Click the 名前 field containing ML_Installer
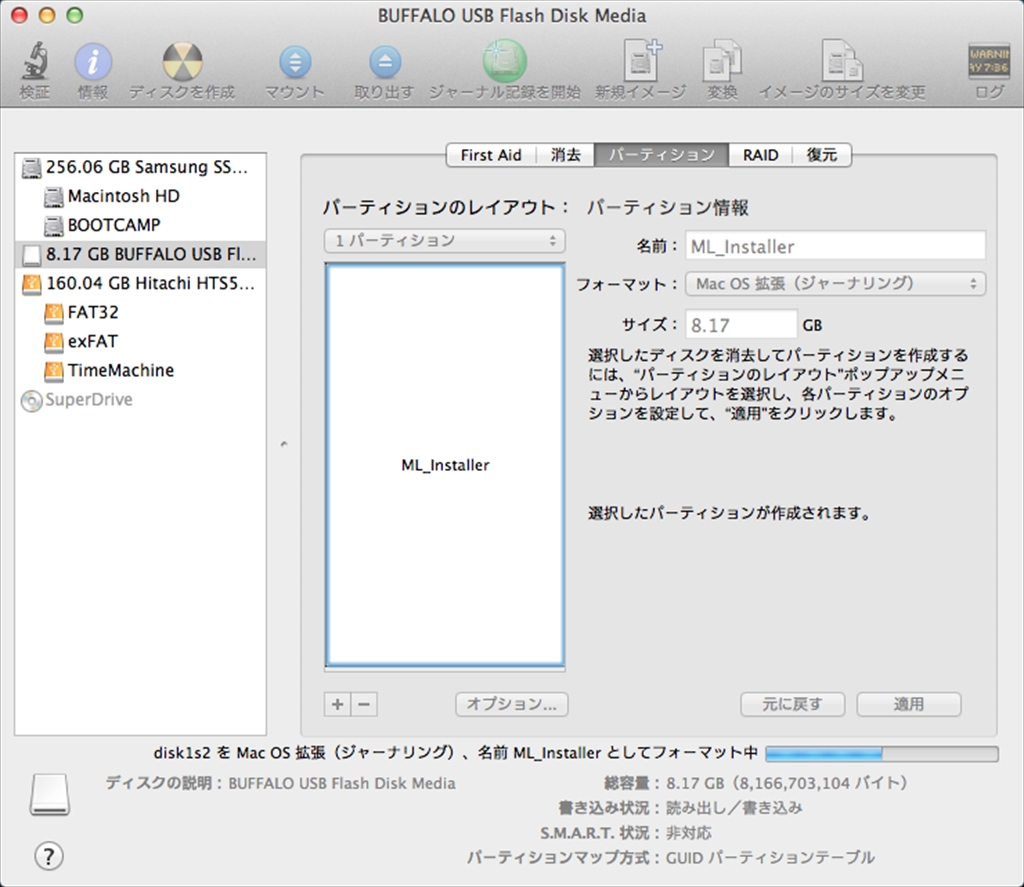 pyautogui.click(x=835, y=246)
